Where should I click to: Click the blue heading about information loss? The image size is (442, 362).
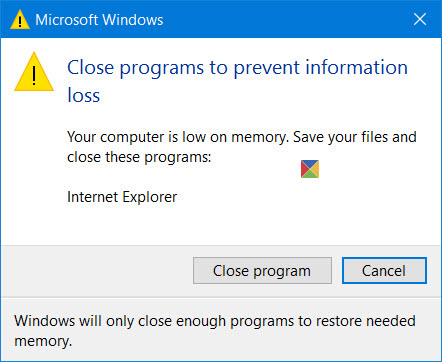(x=237, y=81)
